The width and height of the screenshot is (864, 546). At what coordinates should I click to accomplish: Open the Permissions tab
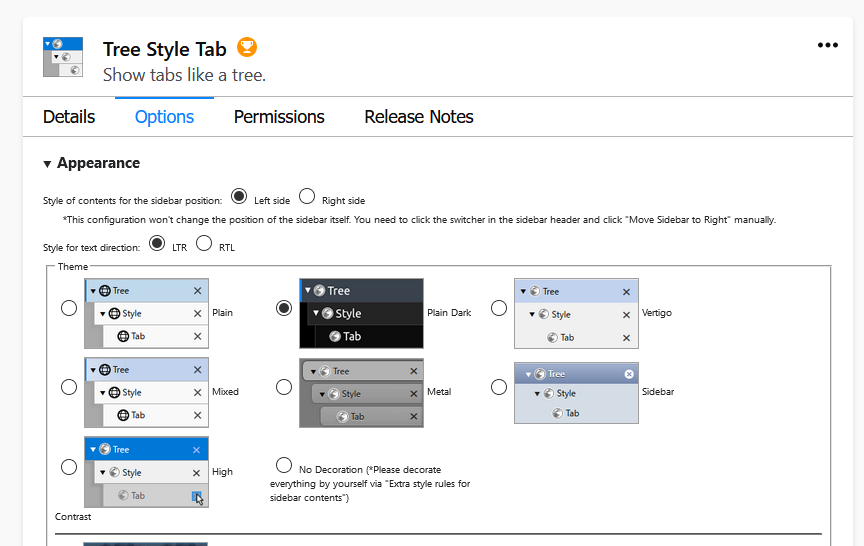(x=279, y=117)
